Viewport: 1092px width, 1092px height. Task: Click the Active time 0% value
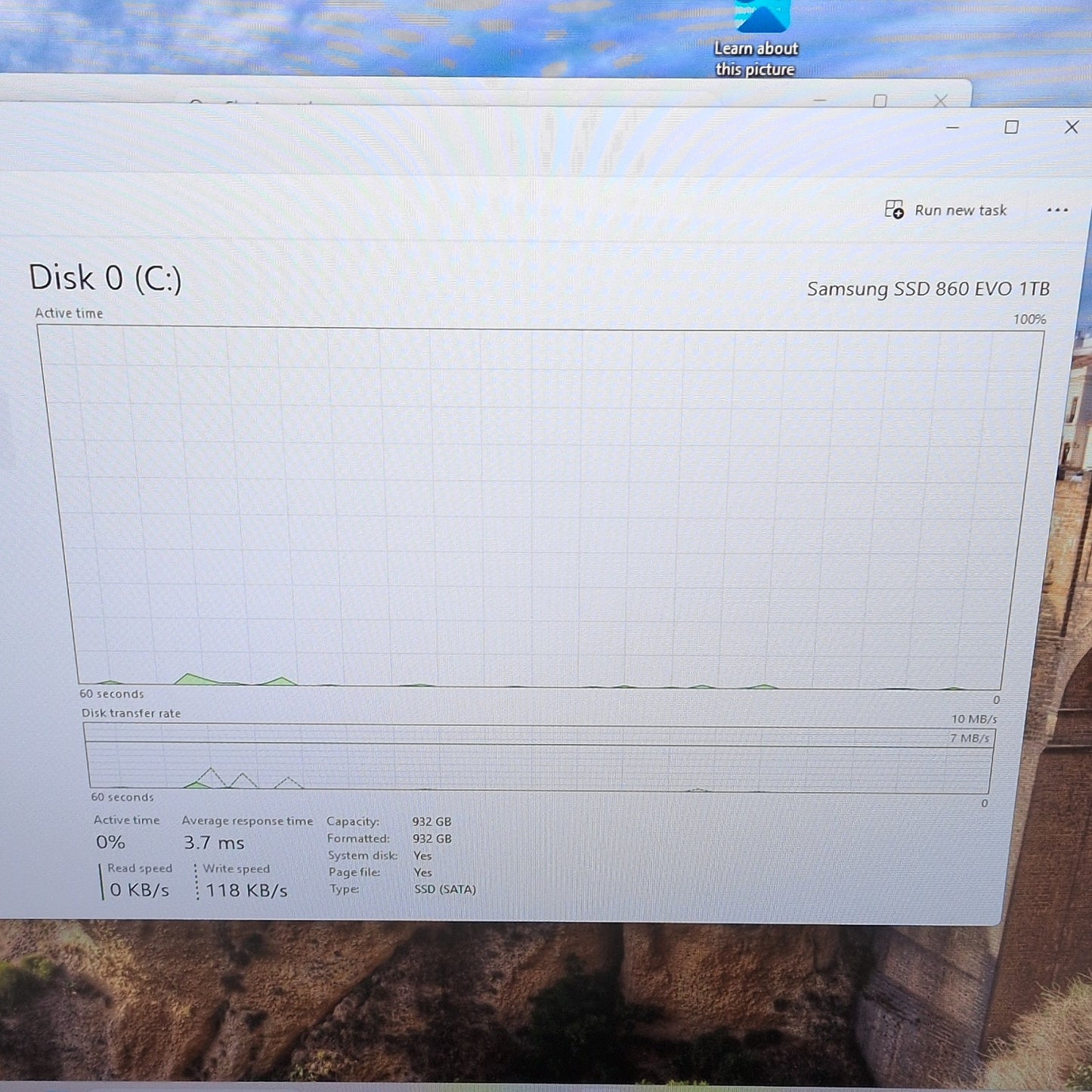point(110,843)
